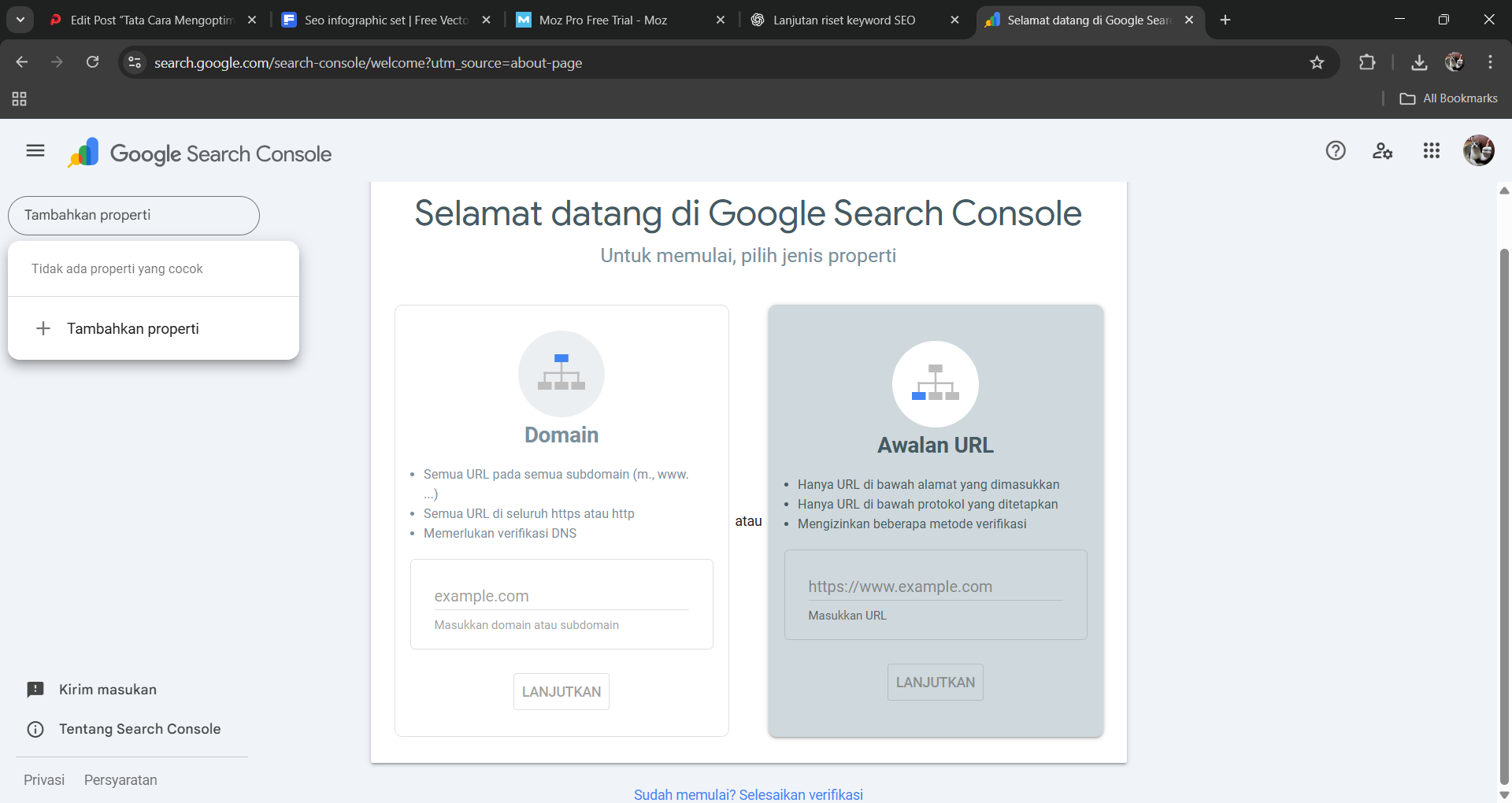Reload the current page
Screen dimensions: 1512x803
point(92,62)
